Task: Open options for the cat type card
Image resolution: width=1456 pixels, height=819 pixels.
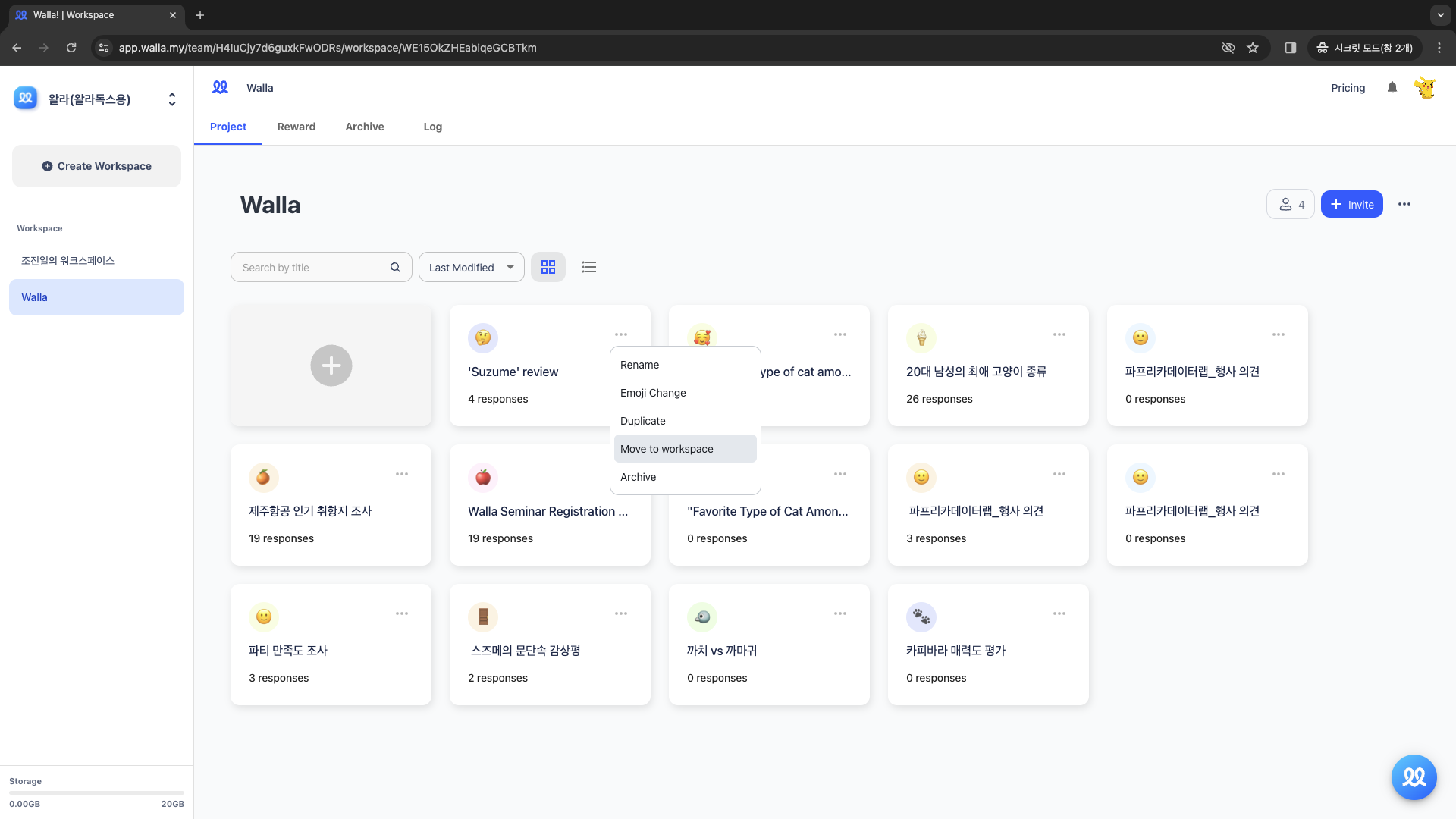Action: click(x=840, y=334)
